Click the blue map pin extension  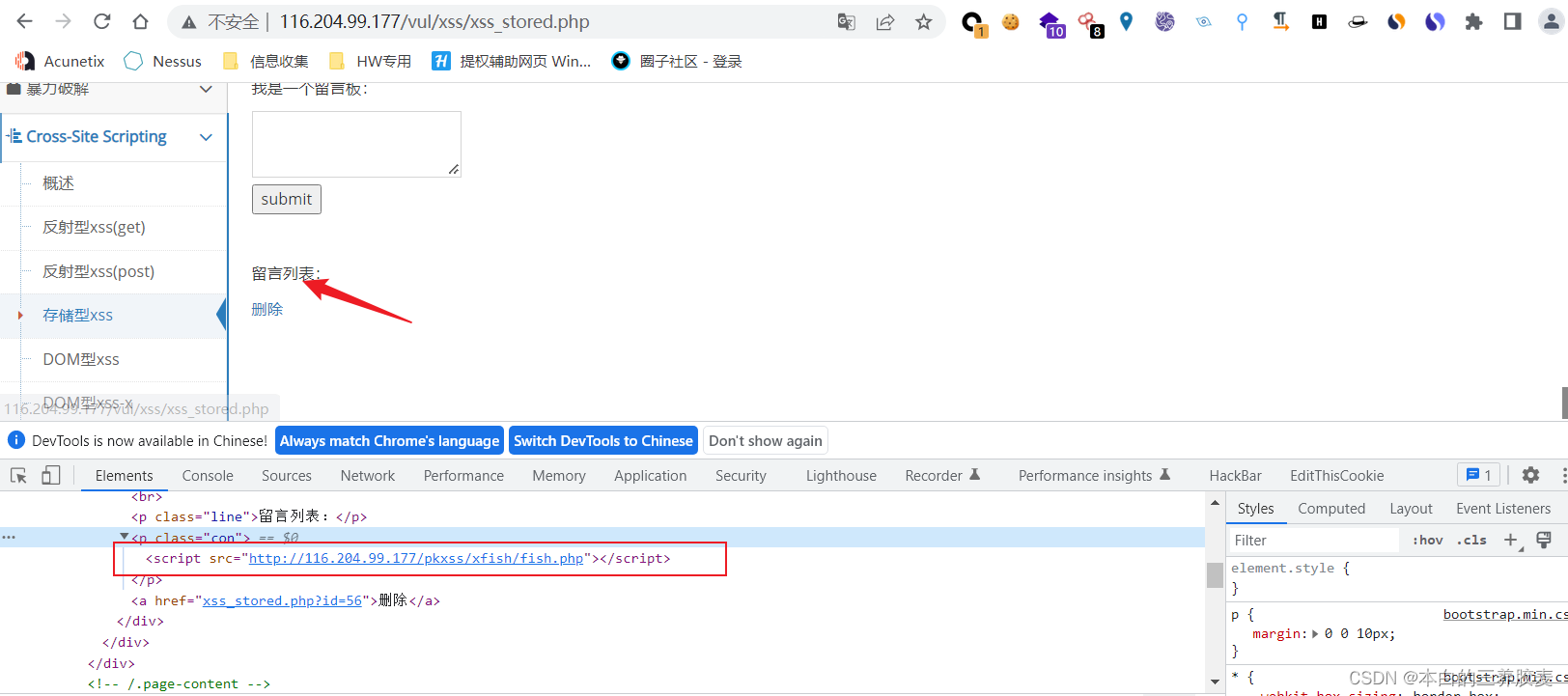coord(1127,21)
